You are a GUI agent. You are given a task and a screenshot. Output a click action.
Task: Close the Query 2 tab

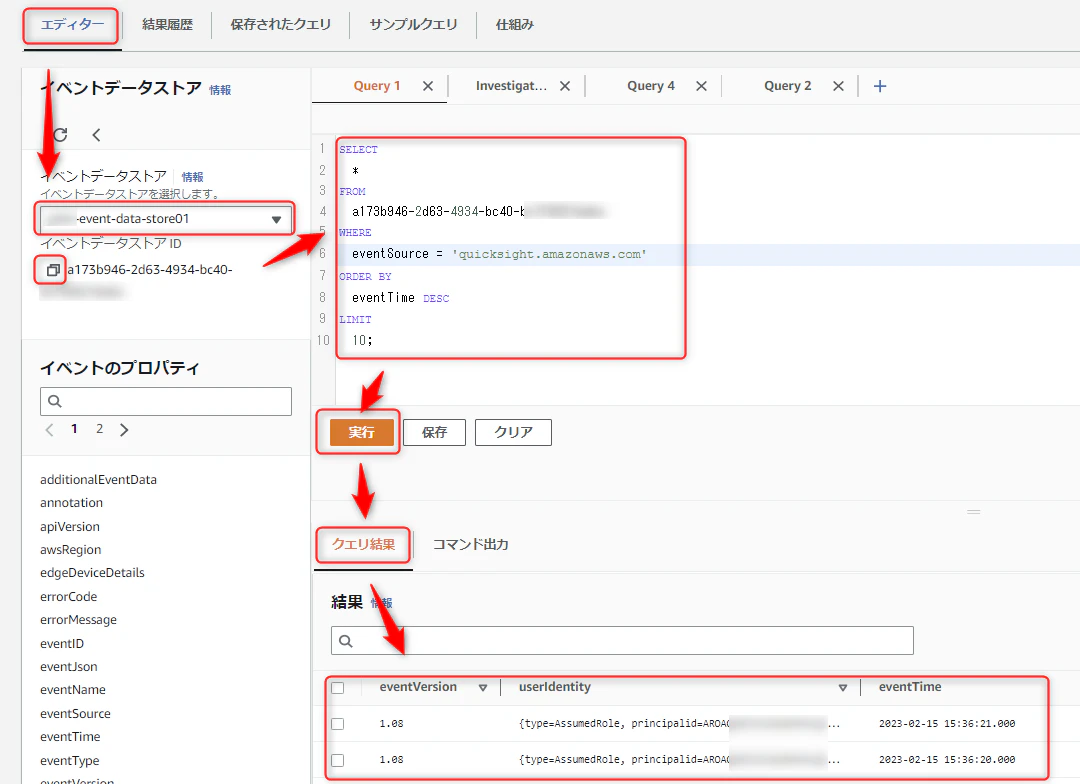pyautogui.click(x=838, y=86)
